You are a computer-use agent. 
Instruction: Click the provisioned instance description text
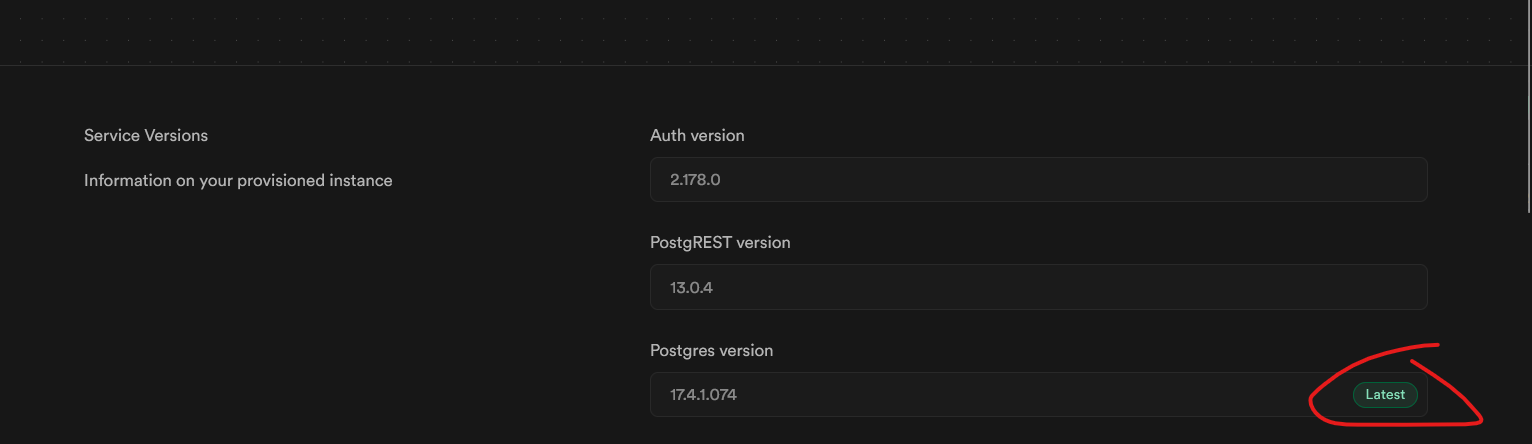tap(238, 181)
